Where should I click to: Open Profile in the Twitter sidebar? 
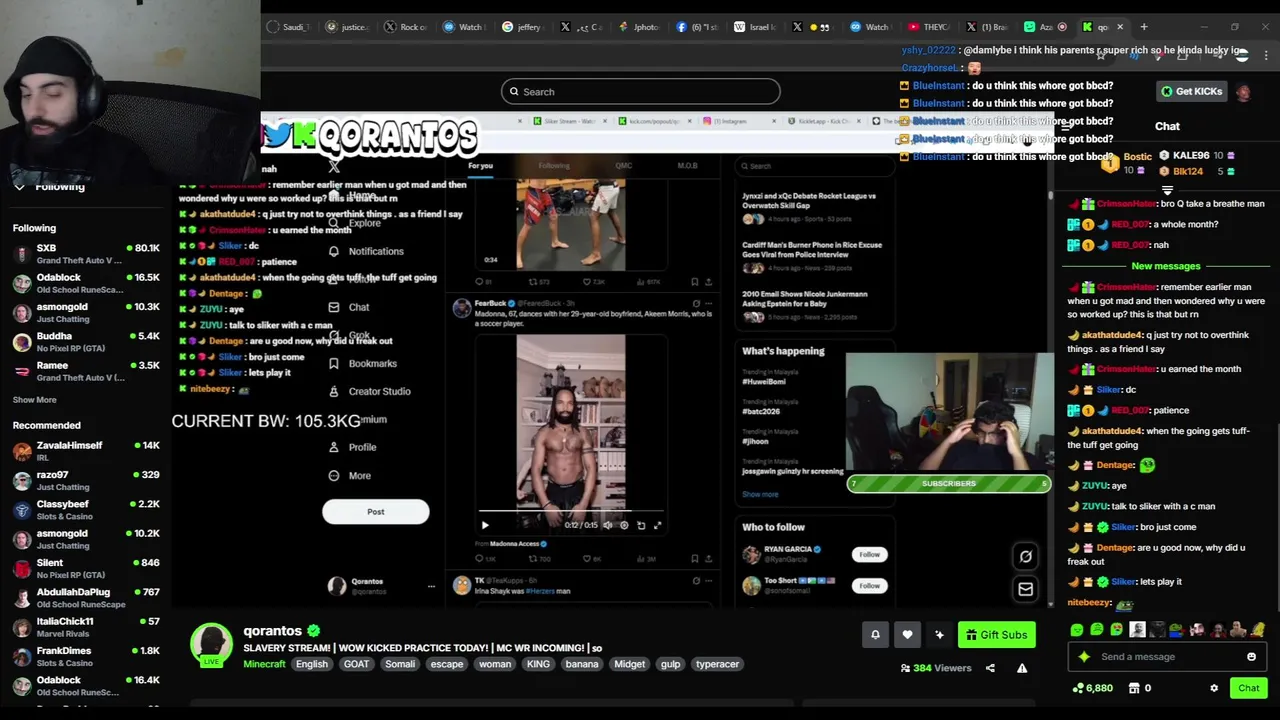click(x=352, y=447)
